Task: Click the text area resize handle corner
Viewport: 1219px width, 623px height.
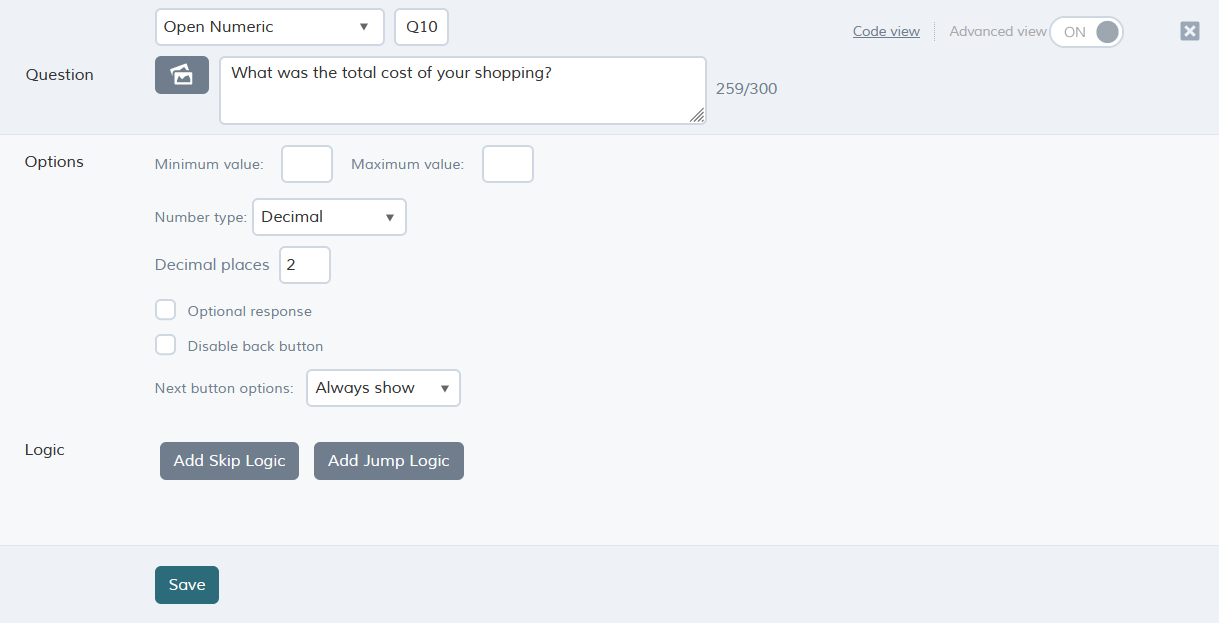Action: pos(697,116)
